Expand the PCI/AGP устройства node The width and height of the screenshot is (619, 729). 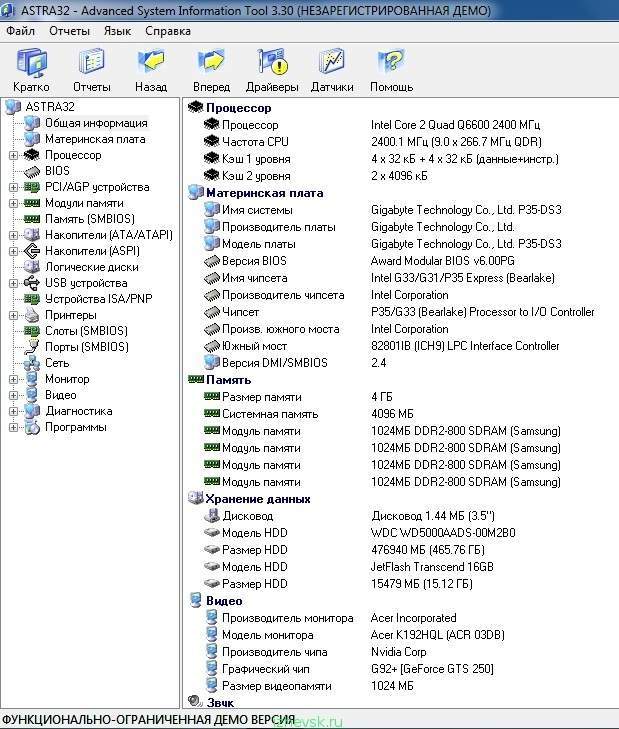pos(13,187)
